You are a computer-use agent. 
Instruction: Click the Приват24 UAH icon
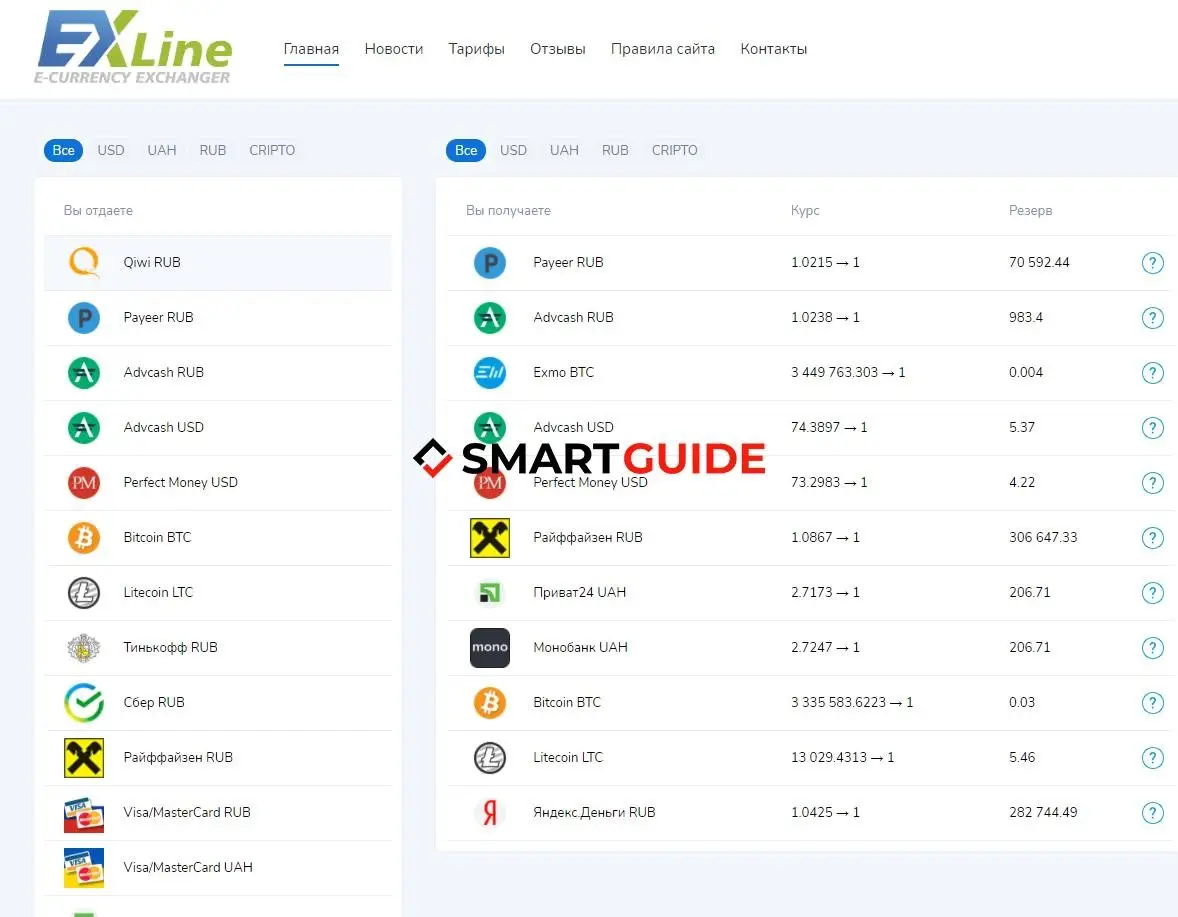coord(490,593)
